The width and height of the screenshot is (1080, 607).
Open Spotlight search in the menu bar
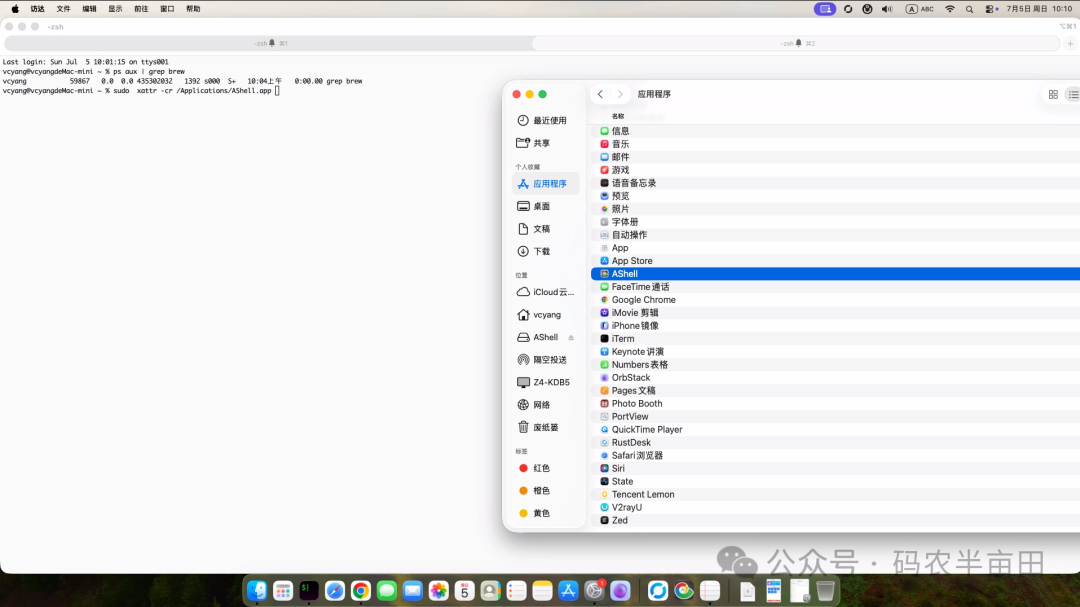pyautogui.click(x=970, y=9)
